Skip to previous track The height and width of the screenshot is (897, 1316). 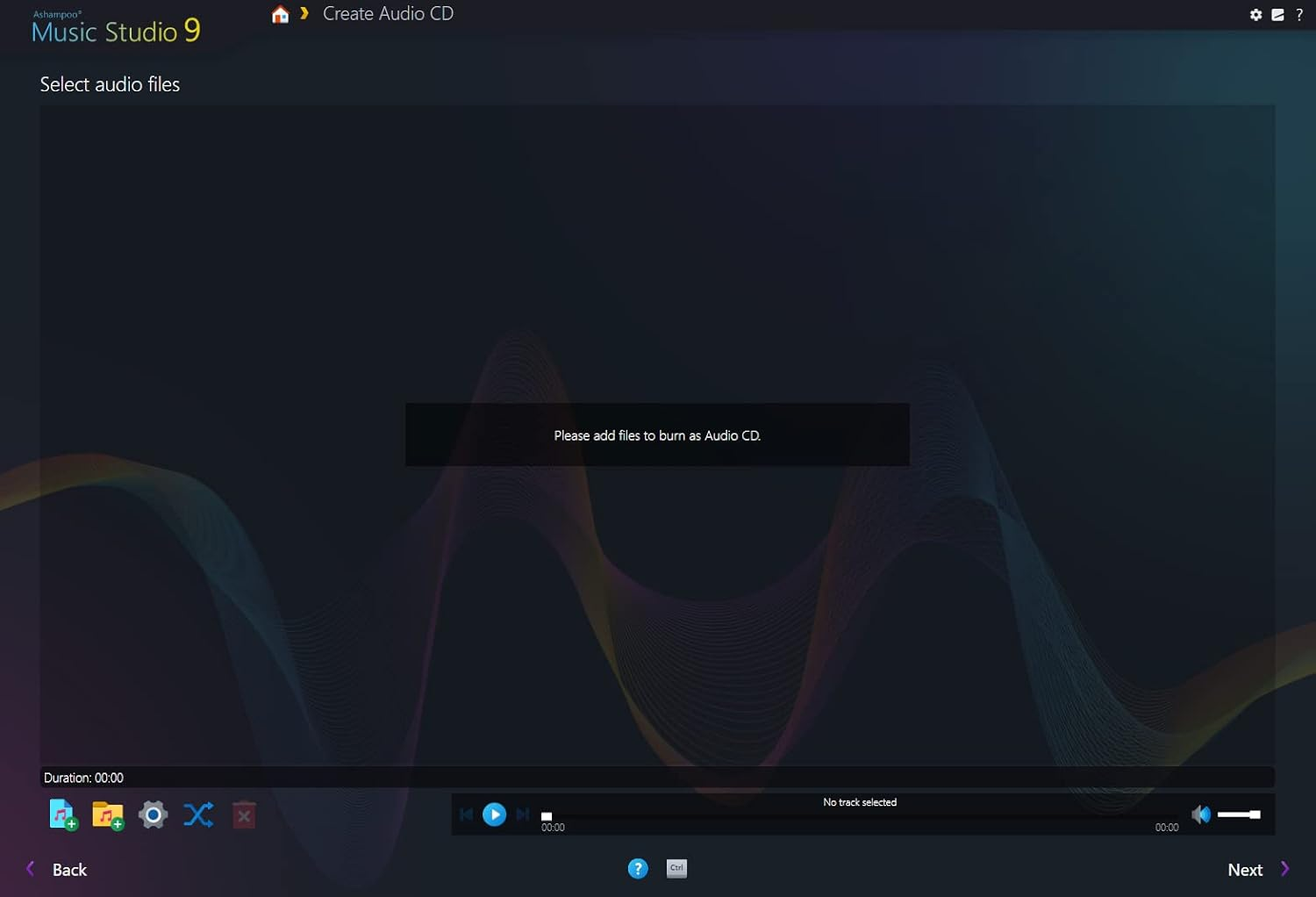(x=466, y=814)
